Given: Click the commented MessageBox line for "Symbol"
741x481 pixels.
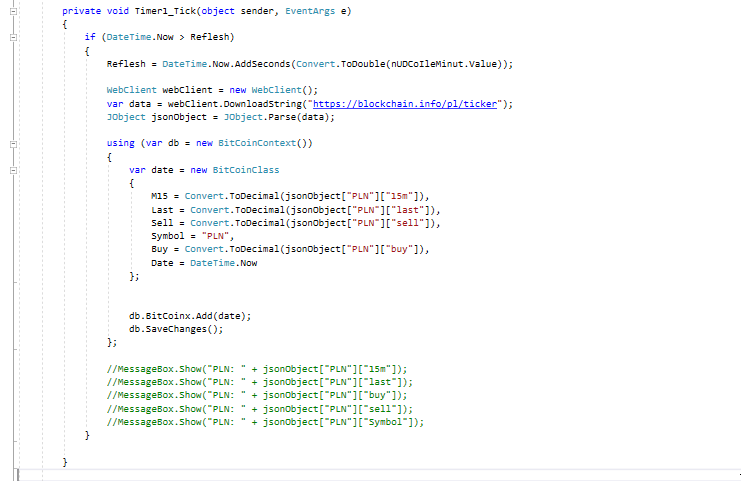Looking at the screenshot, I should coord(265,422).
